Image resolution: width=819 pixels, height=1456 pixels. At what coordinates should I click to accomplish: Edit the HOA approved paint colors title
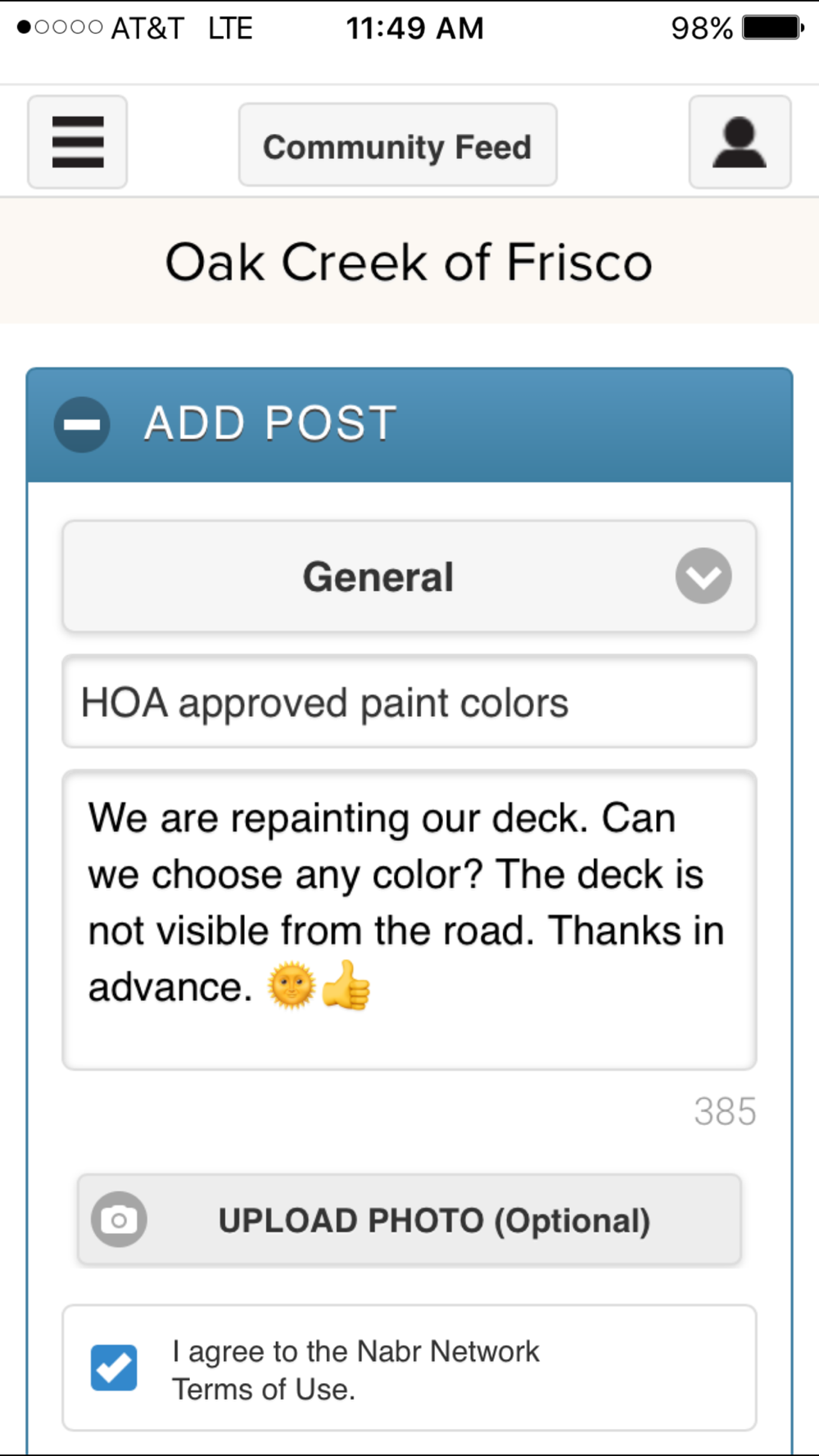tap(409, 702)
